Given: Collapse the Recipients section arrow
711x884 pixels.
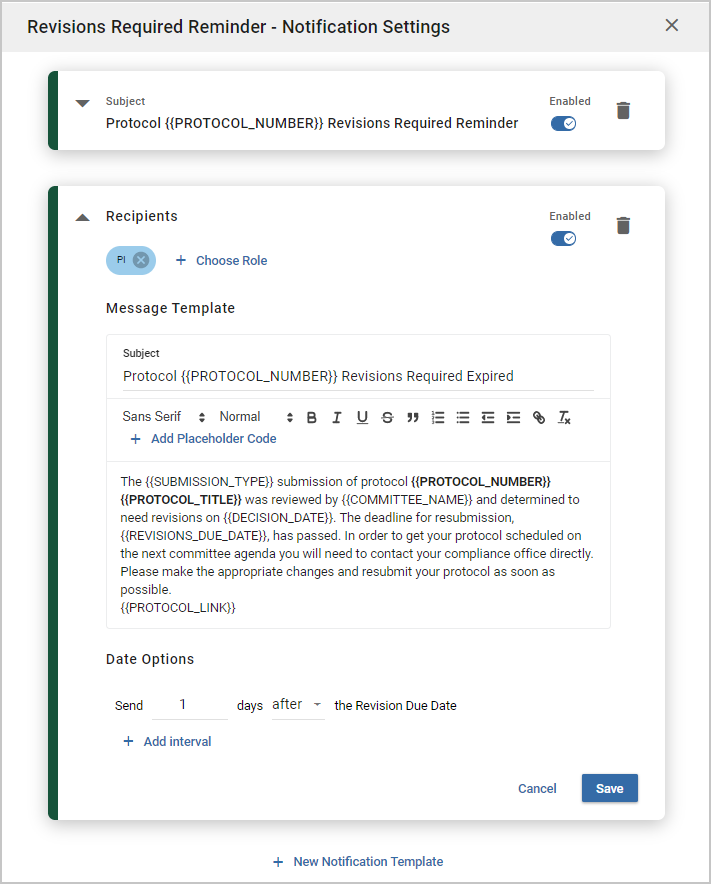Looking at the screenshot, I should pyautogui.click(x=83, y=217).
